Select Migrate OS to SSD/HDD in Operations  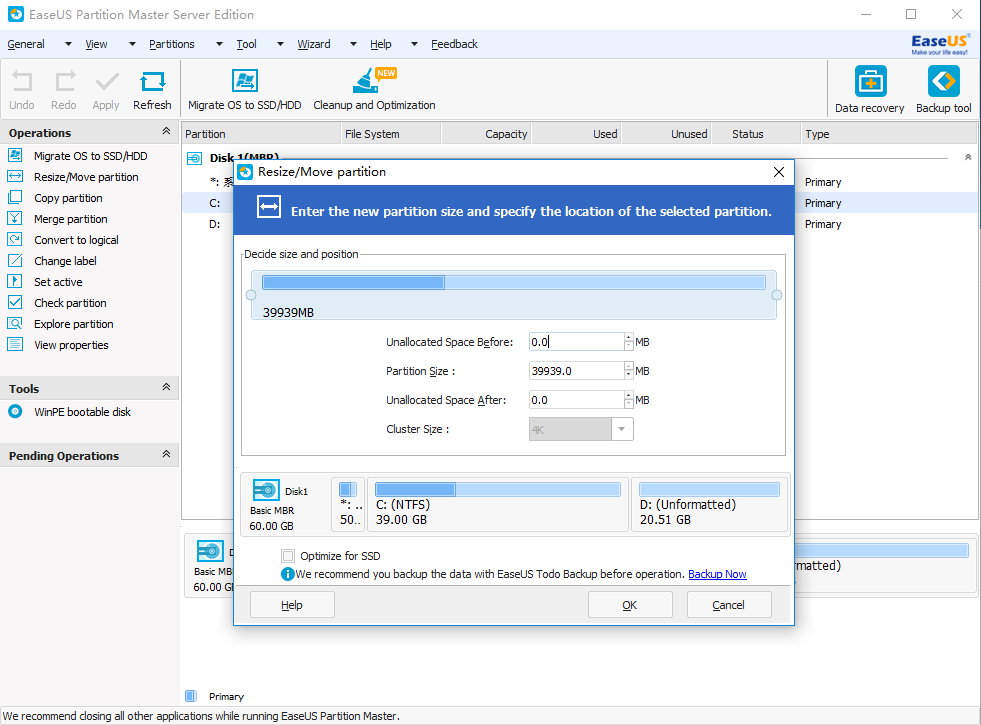tap(91, 156)
